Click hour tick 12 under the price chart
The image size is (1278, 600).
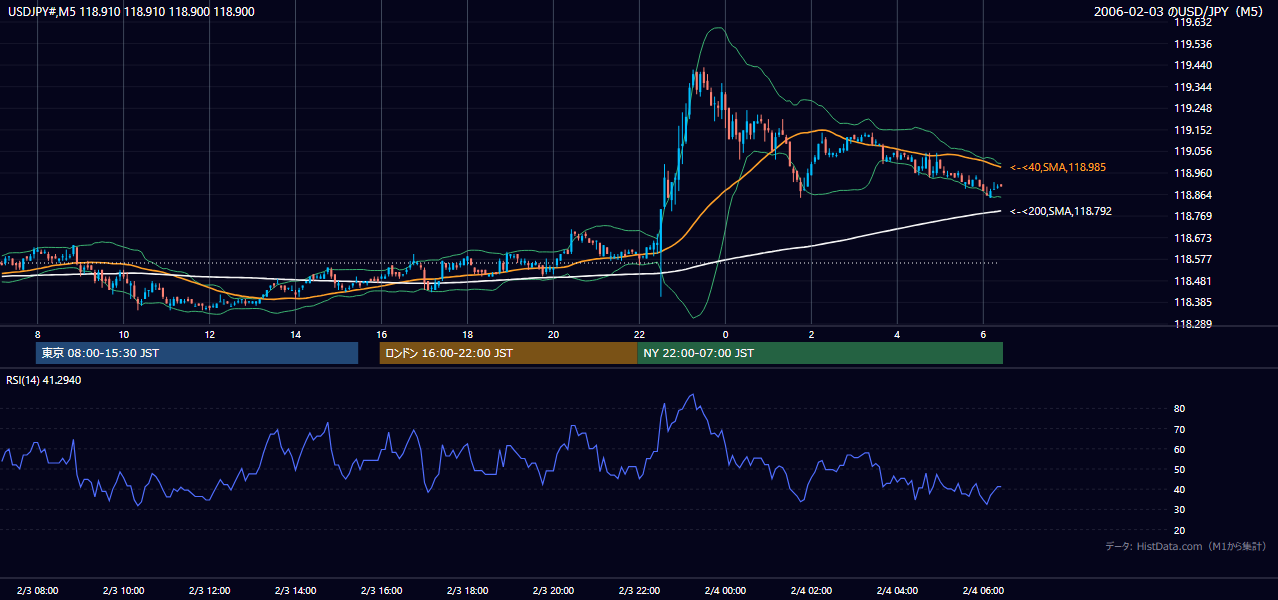point(209,334)
